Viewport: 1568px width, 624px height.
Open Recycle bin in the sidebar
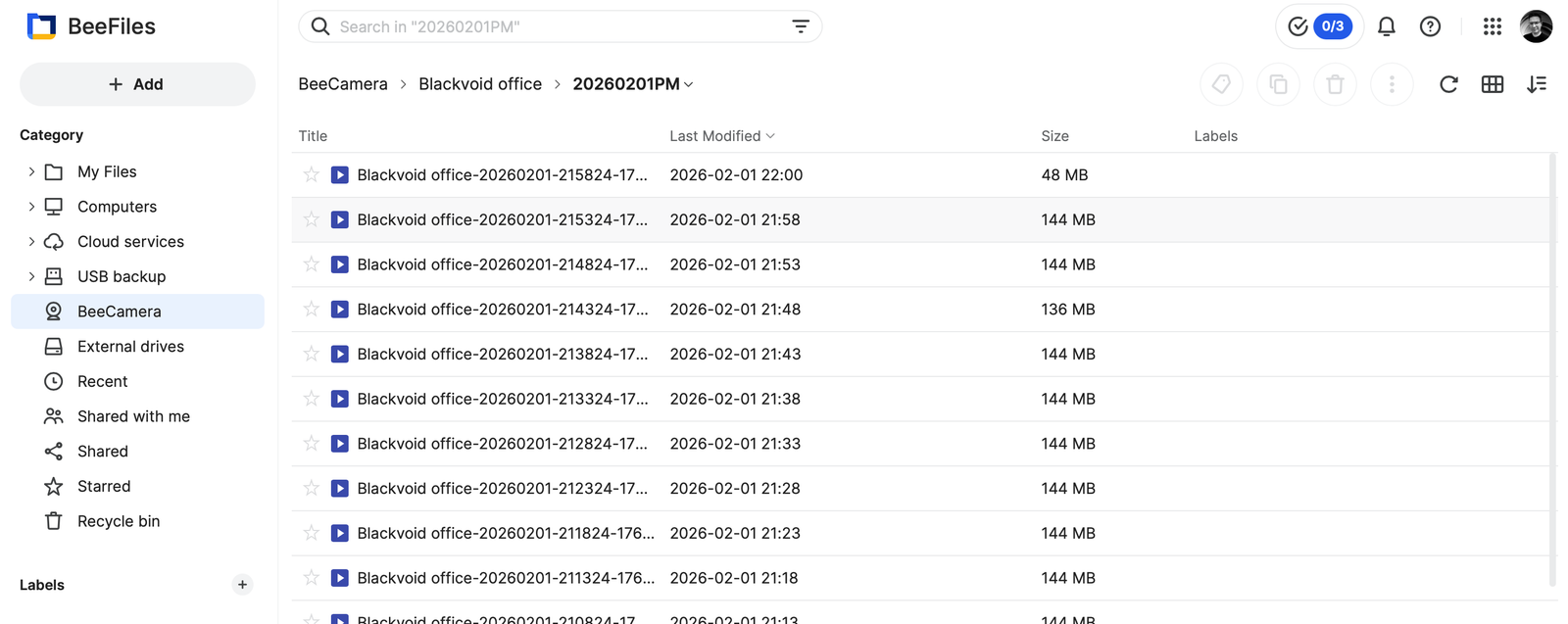point(118,521)
